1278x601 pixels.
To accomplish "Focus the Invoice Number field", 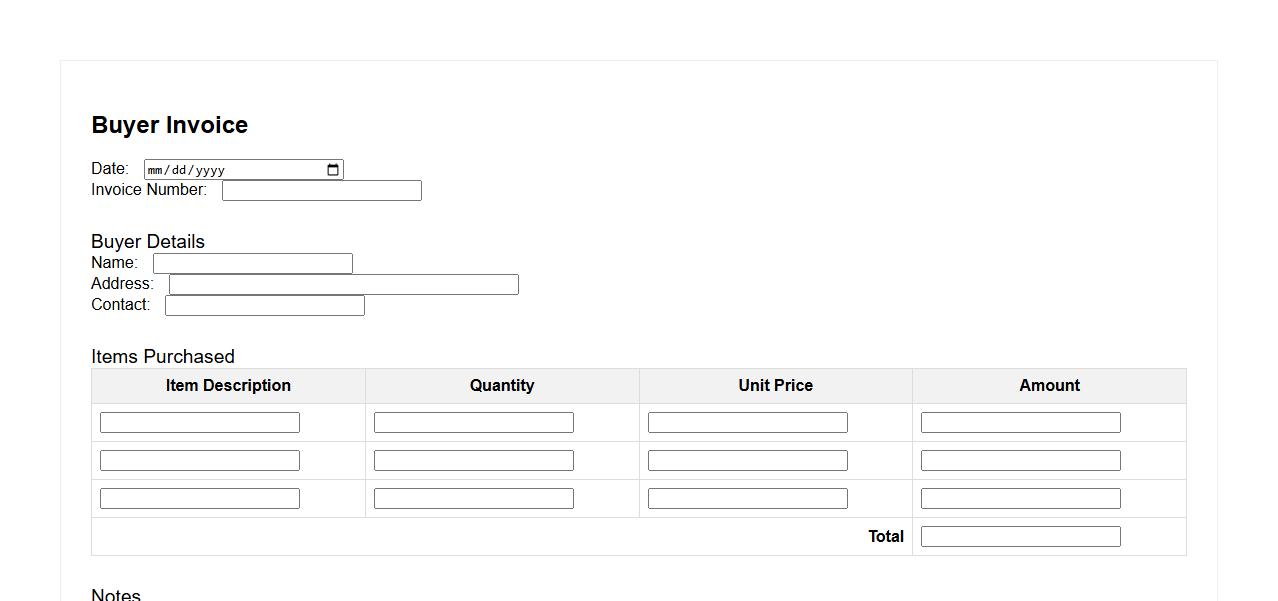I will [x=321, y=191].
